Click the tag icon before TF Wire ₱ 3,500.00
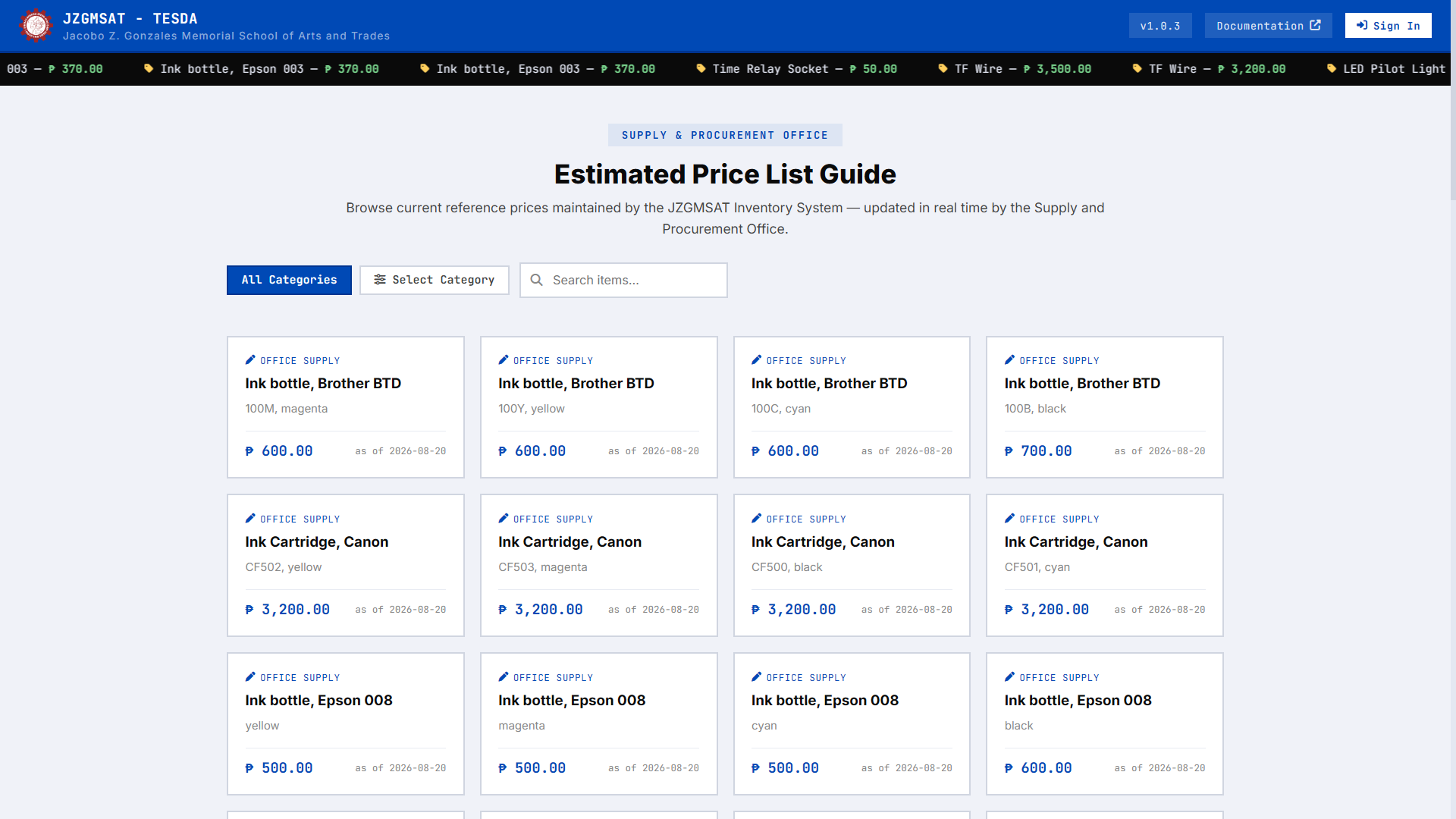Viewport: 1456px width, 819px height. click(943, 69)
